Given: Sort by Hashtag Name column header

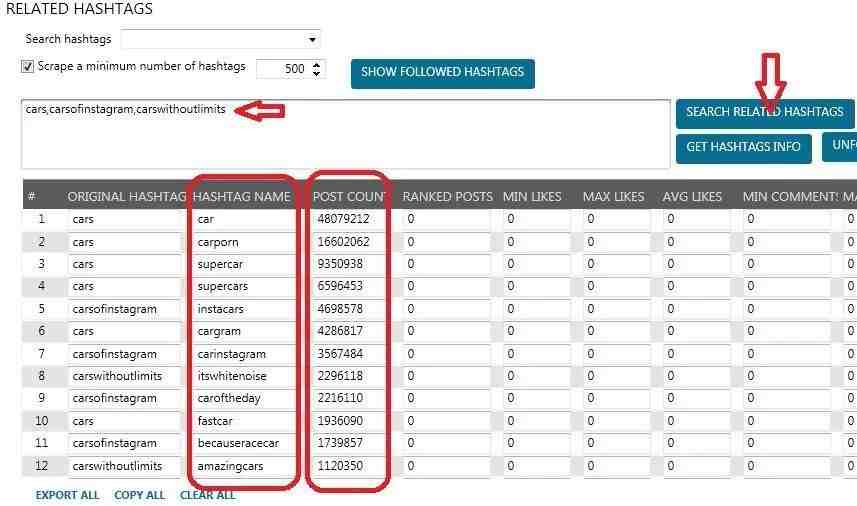Looking at the screenshot, I should tap(242, 197).
